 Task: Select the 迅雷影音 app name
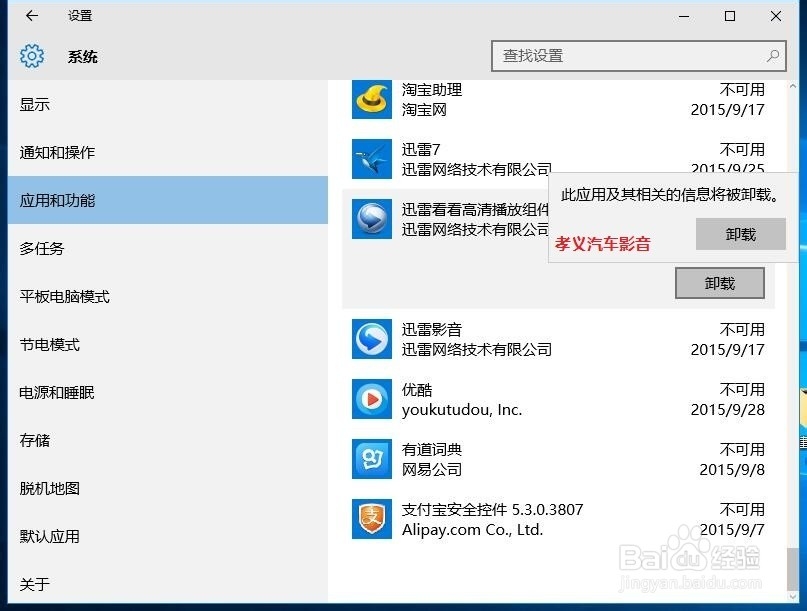[x=432, y=329]
